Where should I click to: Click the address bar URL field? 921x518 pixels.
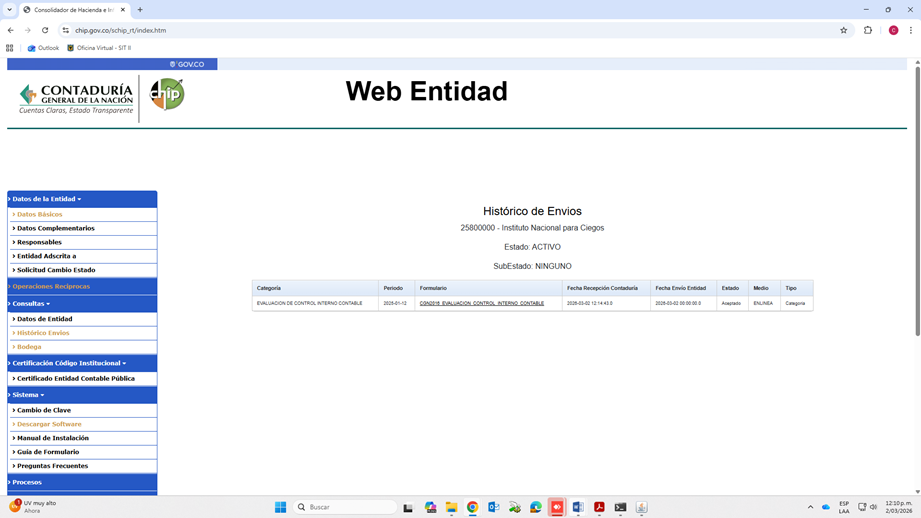point(452,30)
